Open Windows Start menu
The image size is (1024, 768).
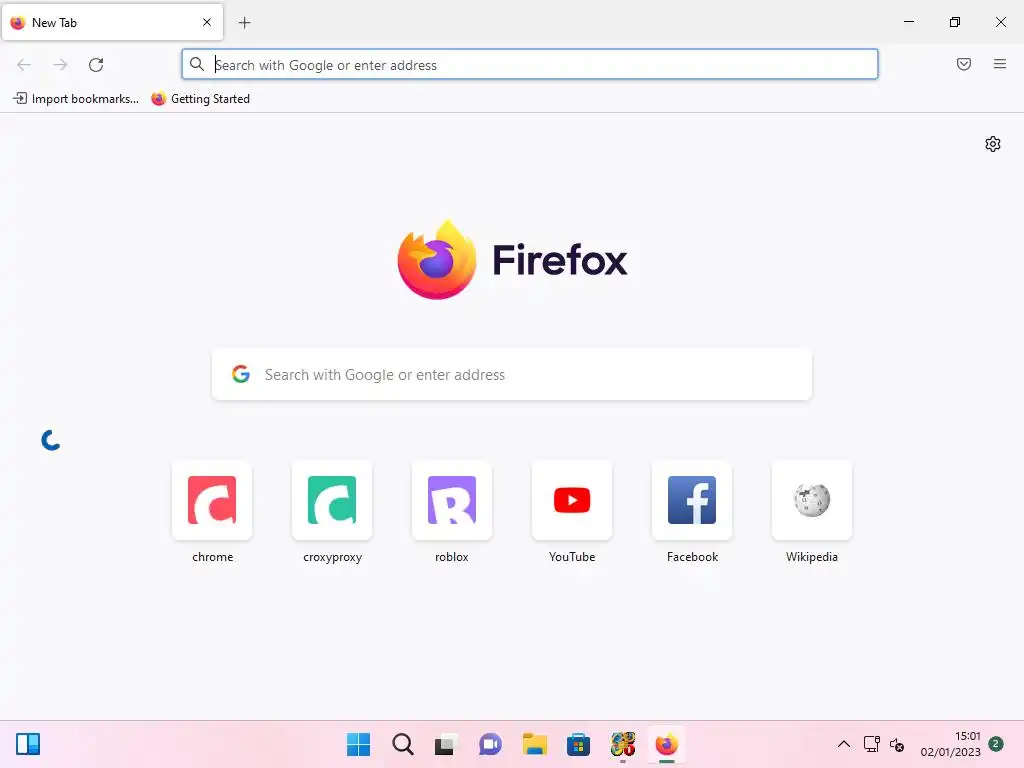[x=358, y=744]
